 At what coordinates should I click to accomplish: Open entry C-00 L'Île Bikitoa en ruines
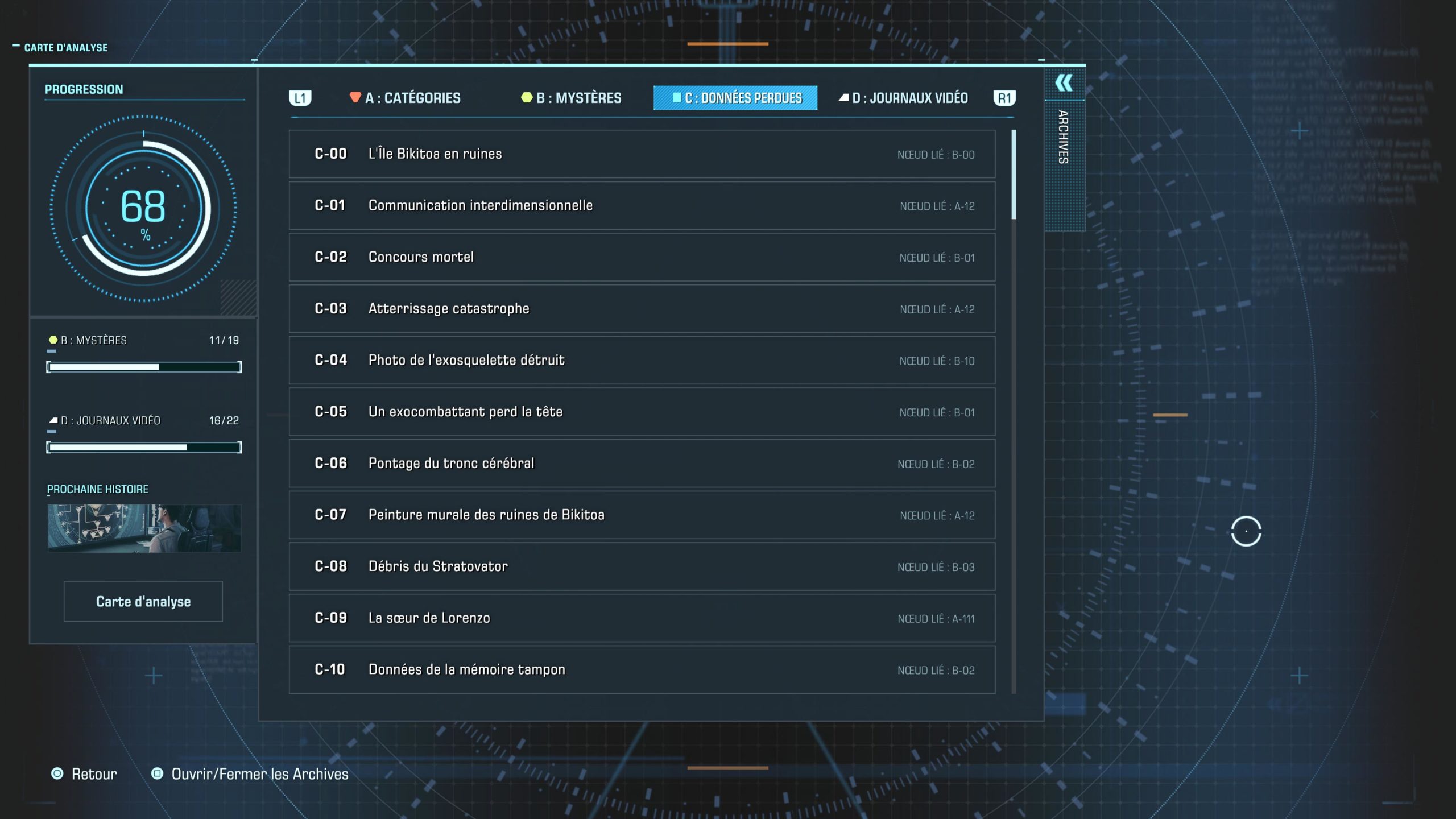click(x=642, y=154)
